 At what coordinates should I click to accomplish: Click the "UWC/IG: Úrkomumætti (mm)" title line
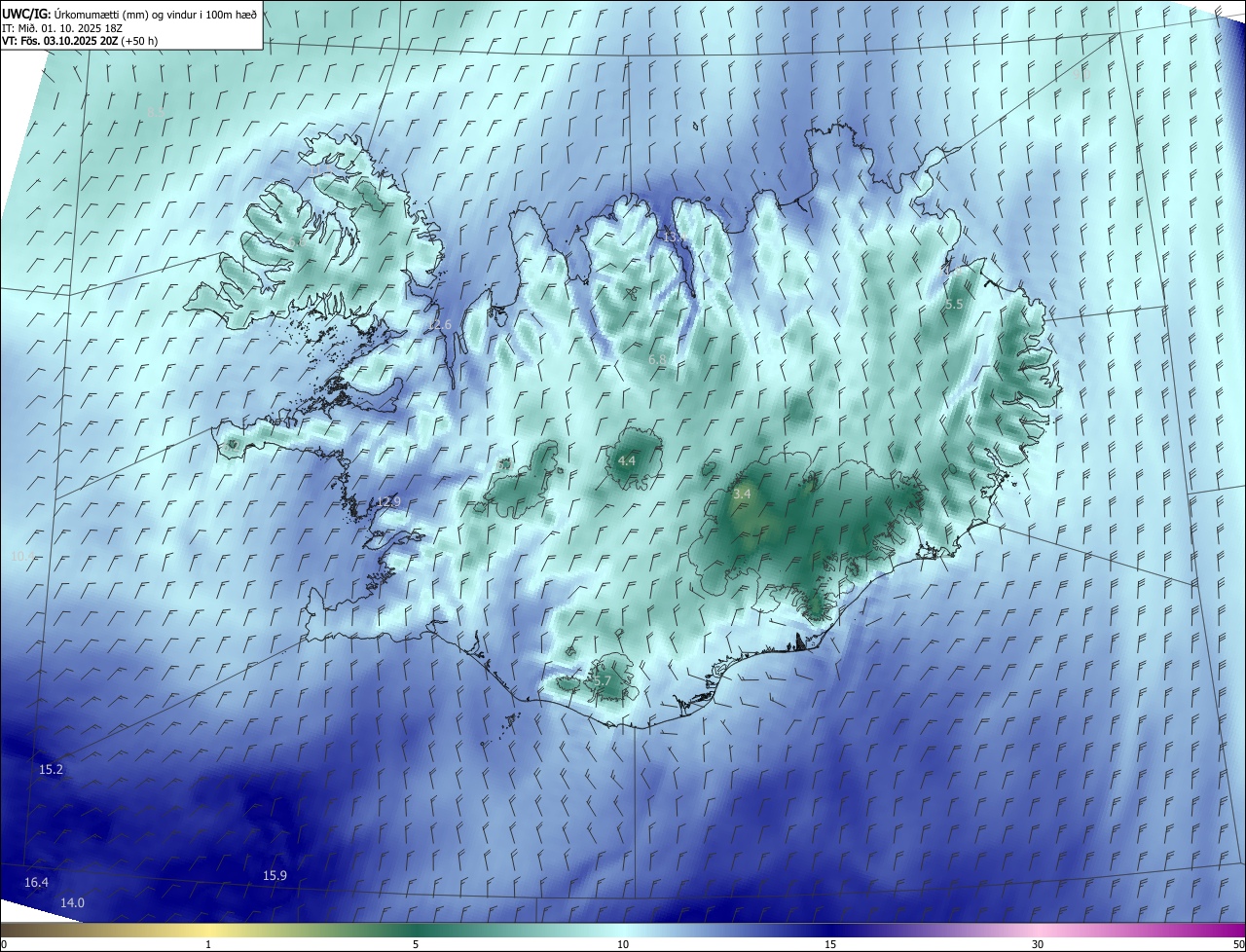[x=129, y=14]
